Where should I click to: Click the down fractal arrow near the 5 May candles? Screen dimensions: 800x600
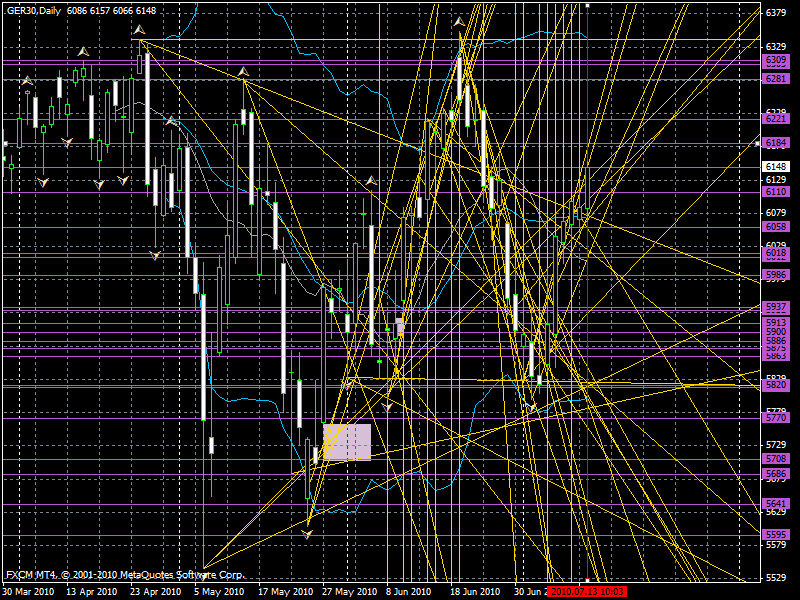pos(154,255)
